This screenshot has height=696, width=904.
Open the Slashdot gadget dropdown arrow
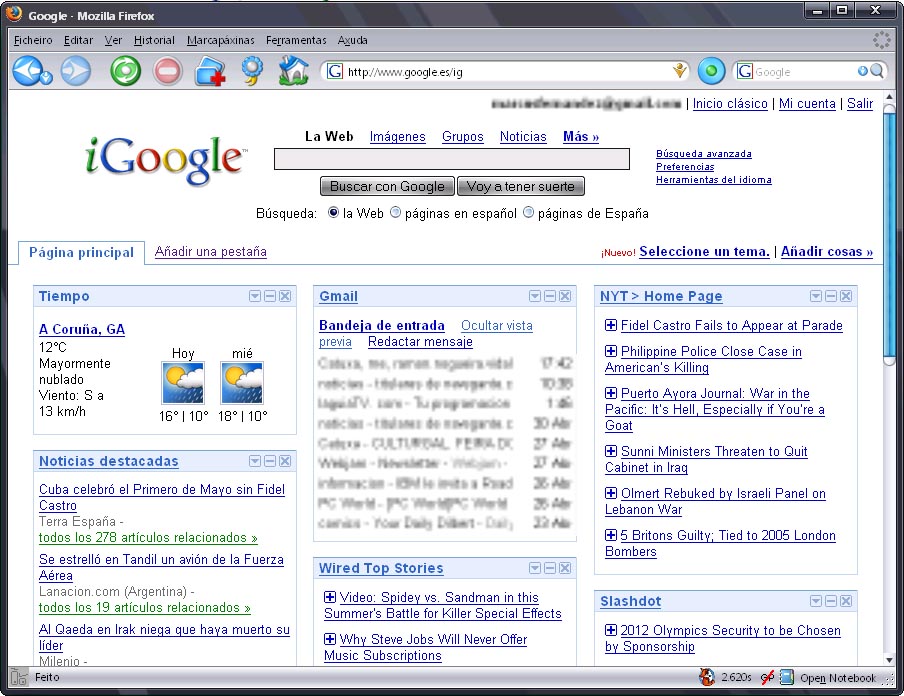coord(816,601)
